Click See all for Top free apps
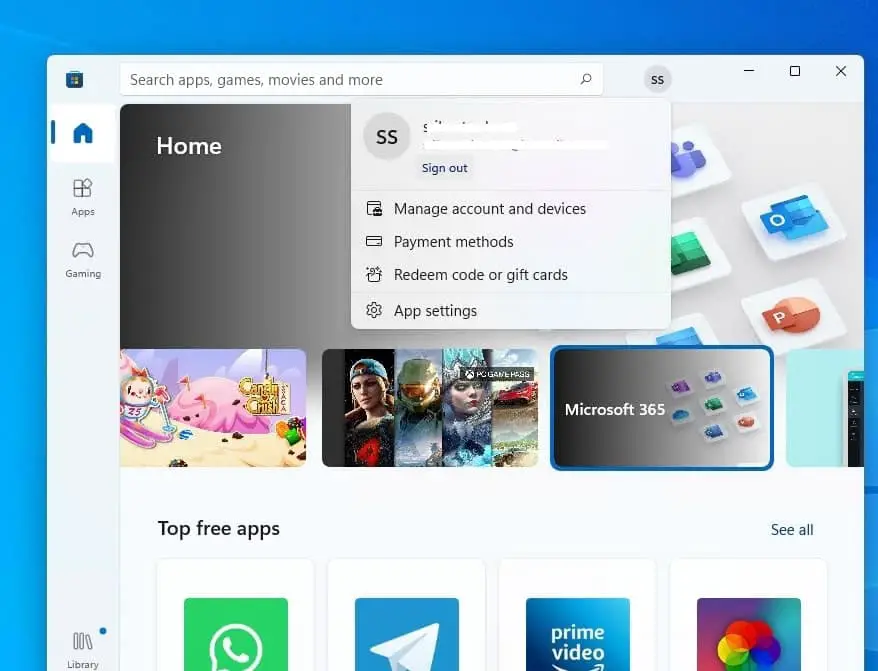The image size is (878, 671). coord(792,530)
